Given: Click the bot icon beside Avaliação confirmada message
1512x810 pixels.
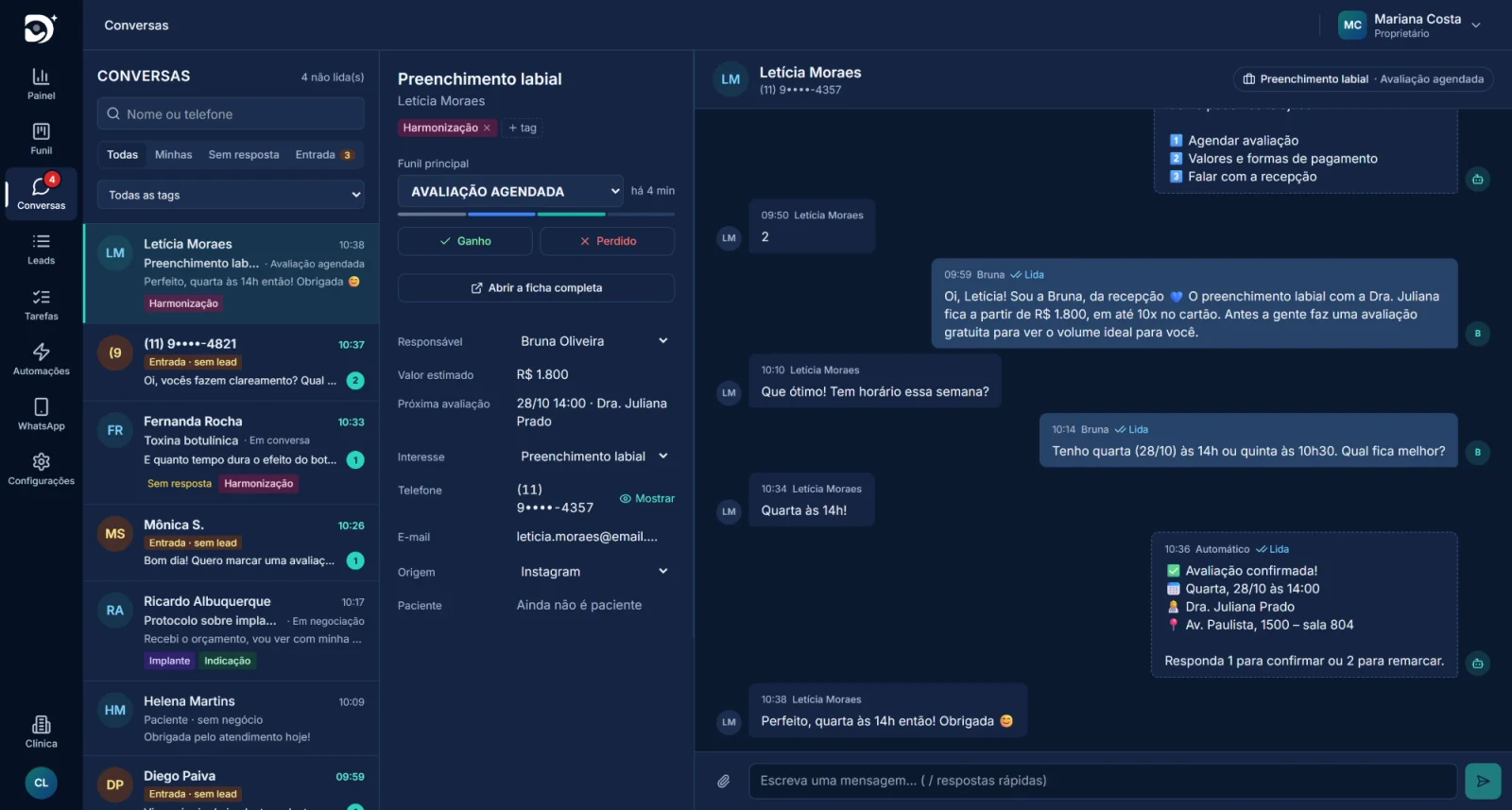Looking at the screenshot, I should click(1477, 664).
